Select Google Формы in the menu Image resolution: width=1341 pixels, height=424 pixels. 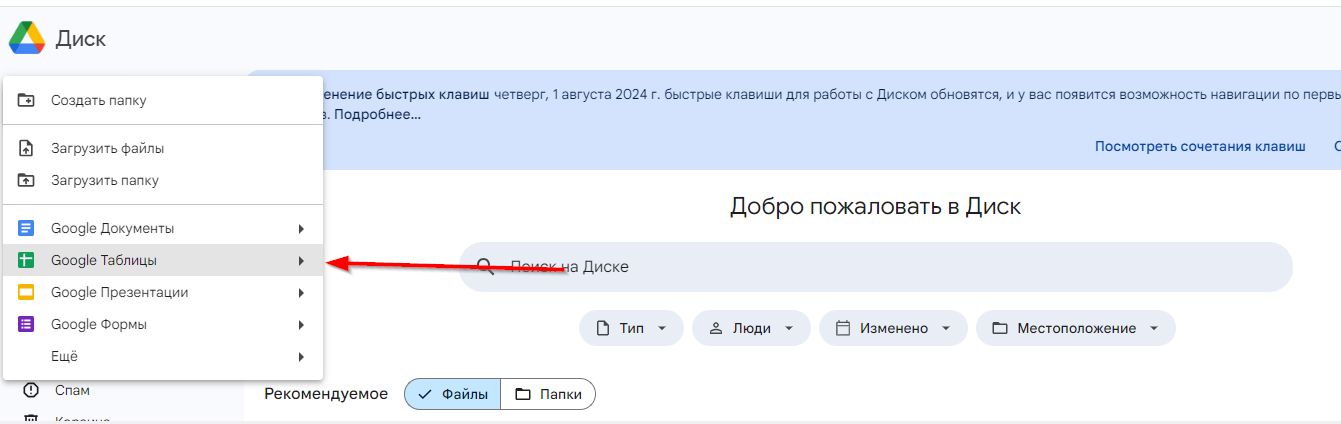tap(163, 324)
